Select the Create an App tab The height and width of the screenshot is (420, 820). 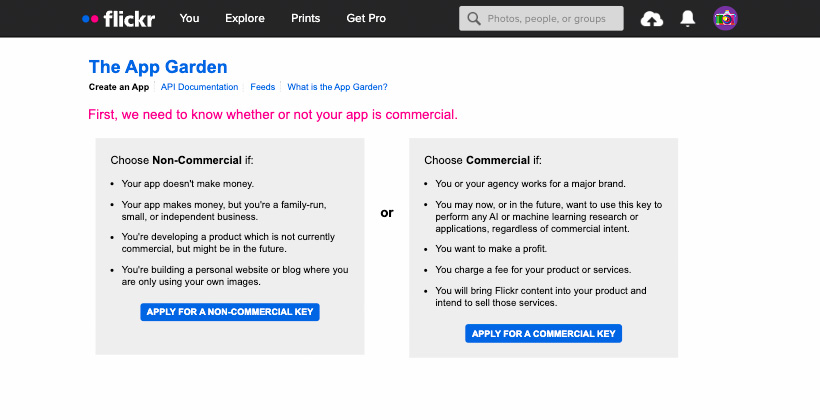(119, 87)
